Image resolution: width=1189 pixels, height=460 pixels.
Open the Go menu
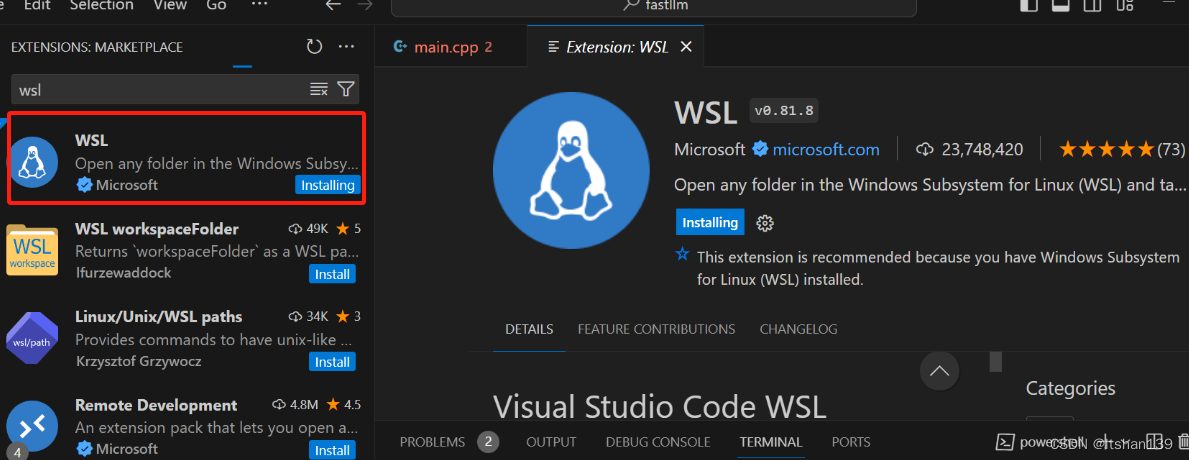coord(216,5)
